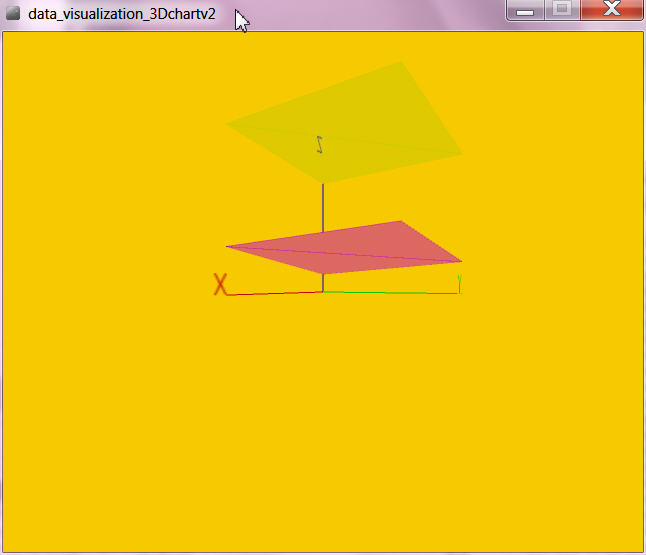This screenshot has height=555, width=646.
Task: Minimize the 3D chart window
Action: (x=524, y=10)
